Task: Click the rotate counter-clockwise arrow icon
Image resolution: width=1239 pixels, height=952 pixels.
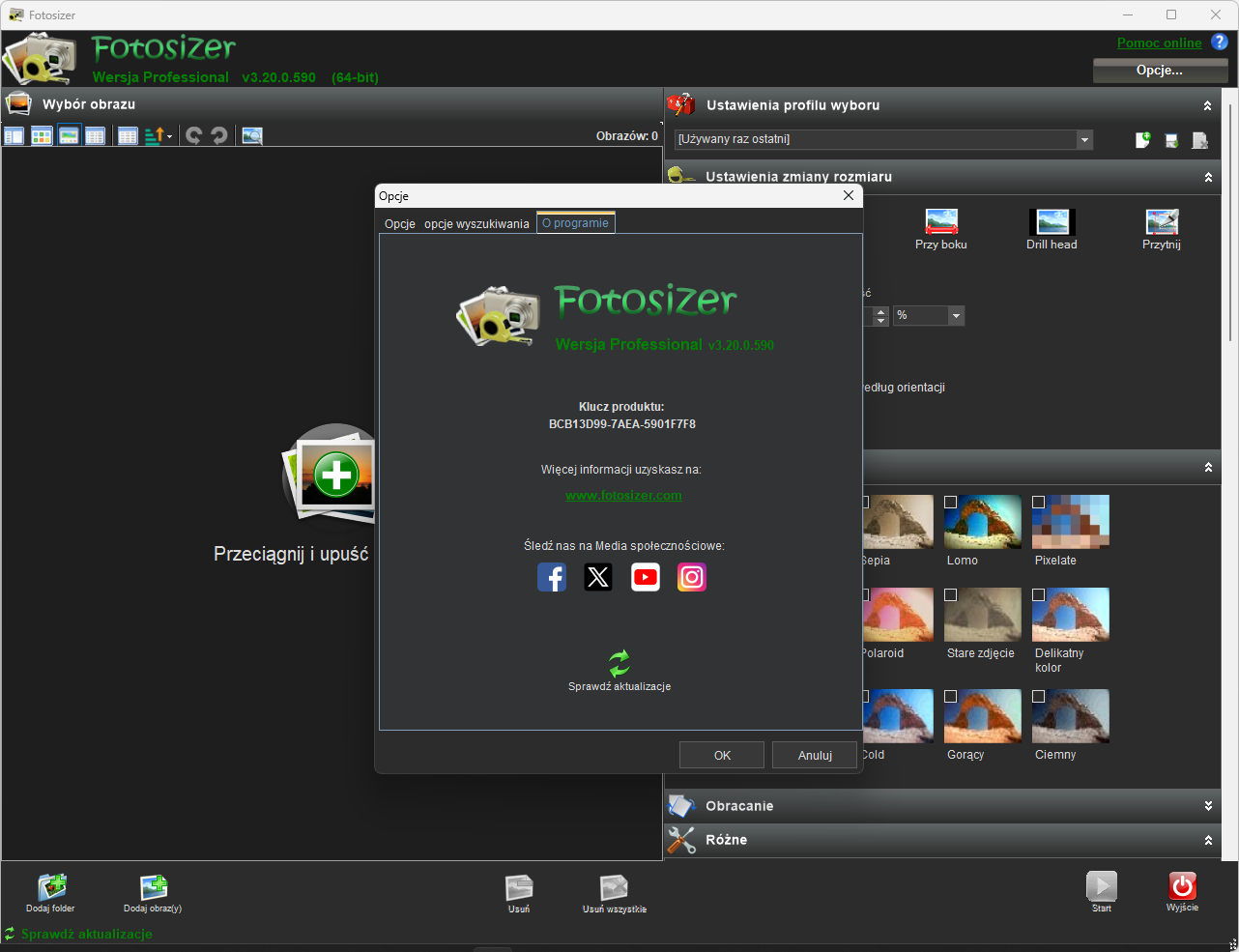Action: pyautogui.click(x=193, y=136)
